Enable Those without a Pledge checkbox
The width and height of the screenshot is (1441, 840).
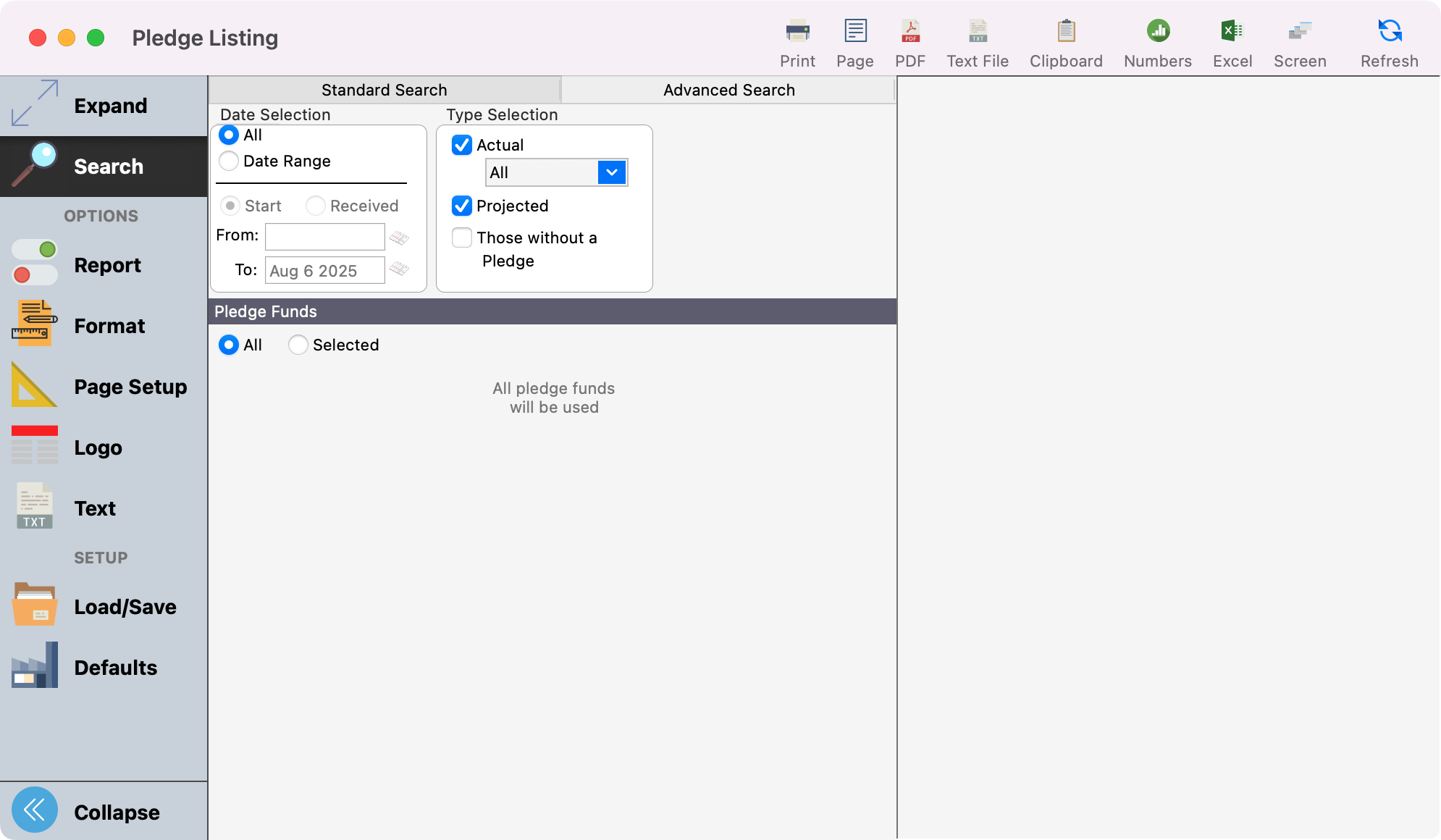click(x=462, y=238)
